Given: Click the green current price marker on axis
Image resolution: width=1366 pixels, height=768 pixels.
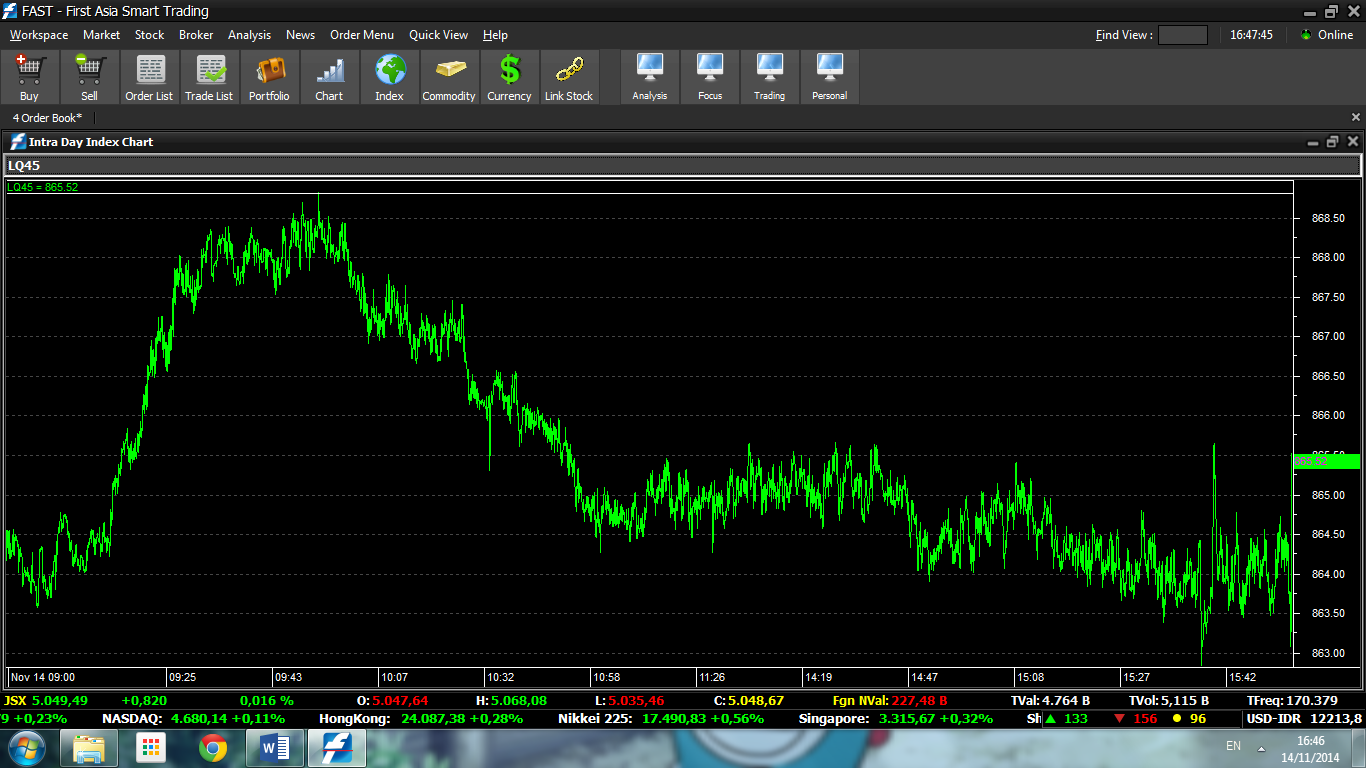Looking at the screenshot, I should point(1327,461).
